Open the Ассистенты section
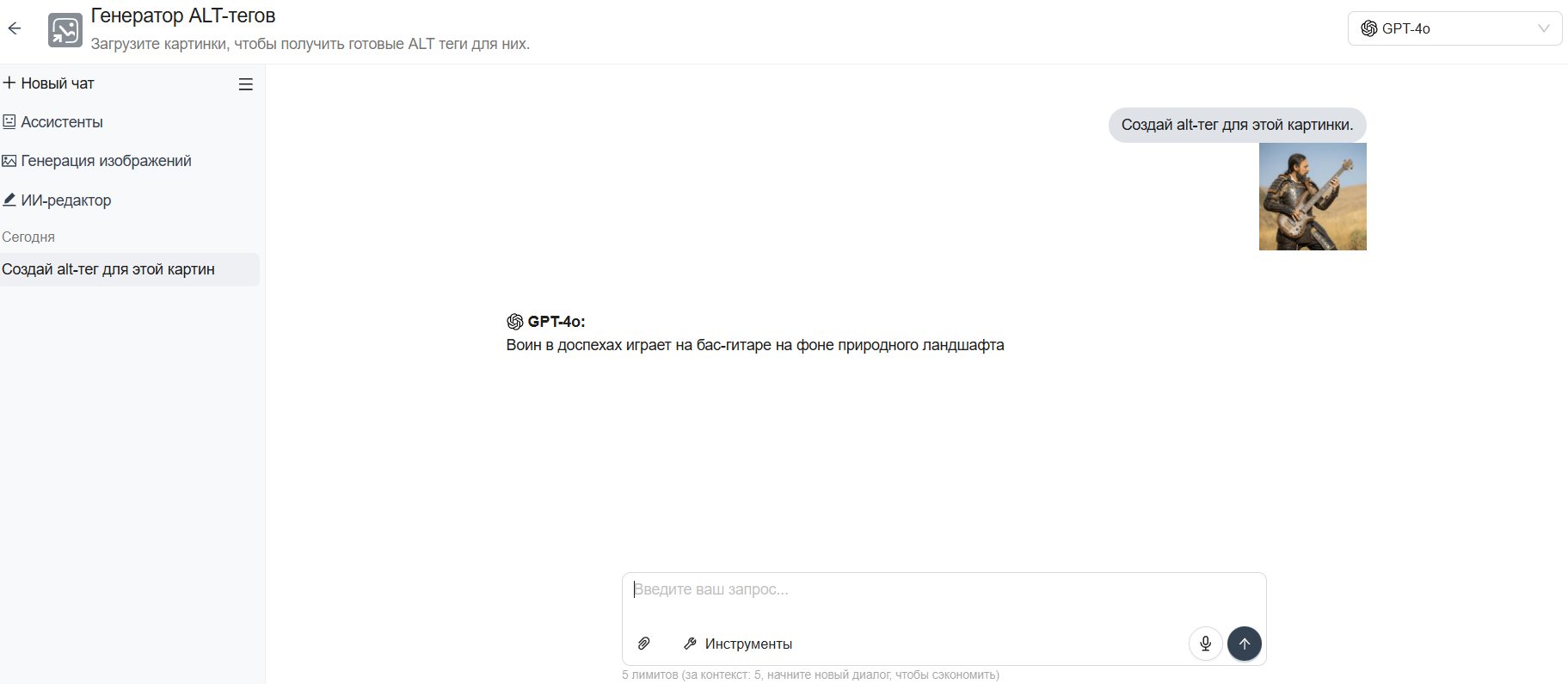The image size is (1568, 684). click(x=53, y=122)
